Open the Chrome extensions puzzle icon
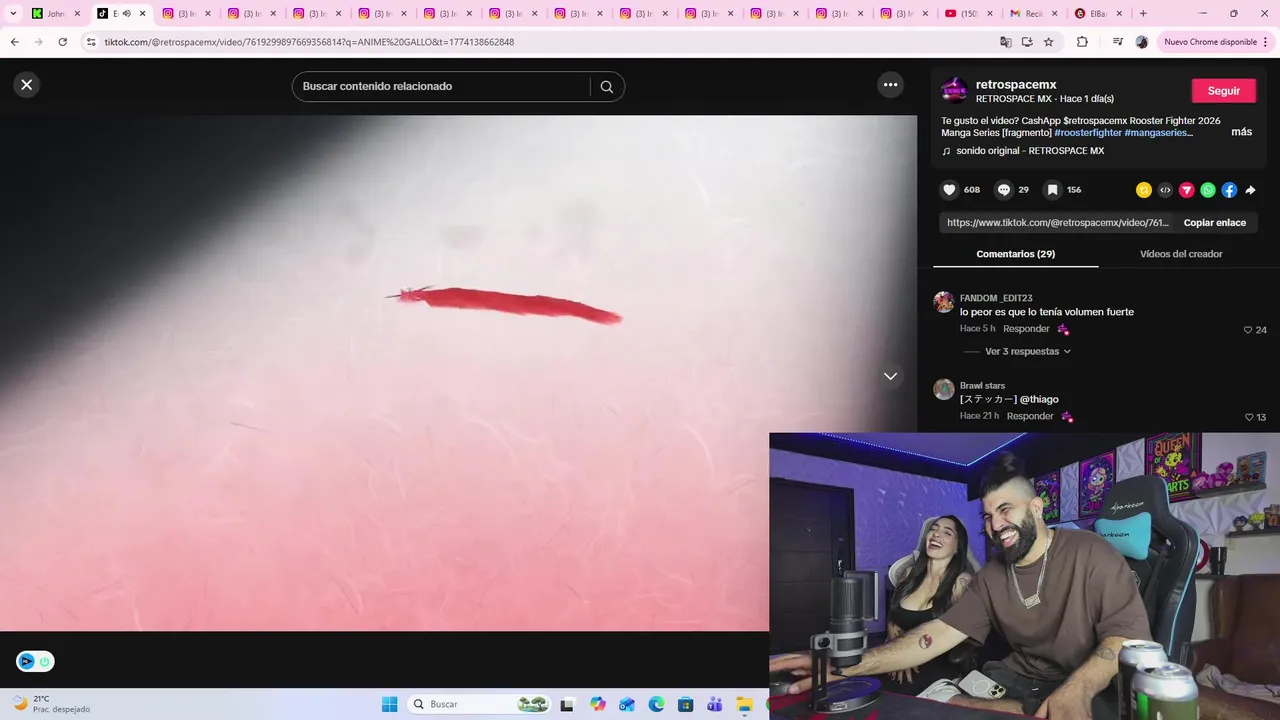This screenshot has width=1280, height=720. (1082, 42)
